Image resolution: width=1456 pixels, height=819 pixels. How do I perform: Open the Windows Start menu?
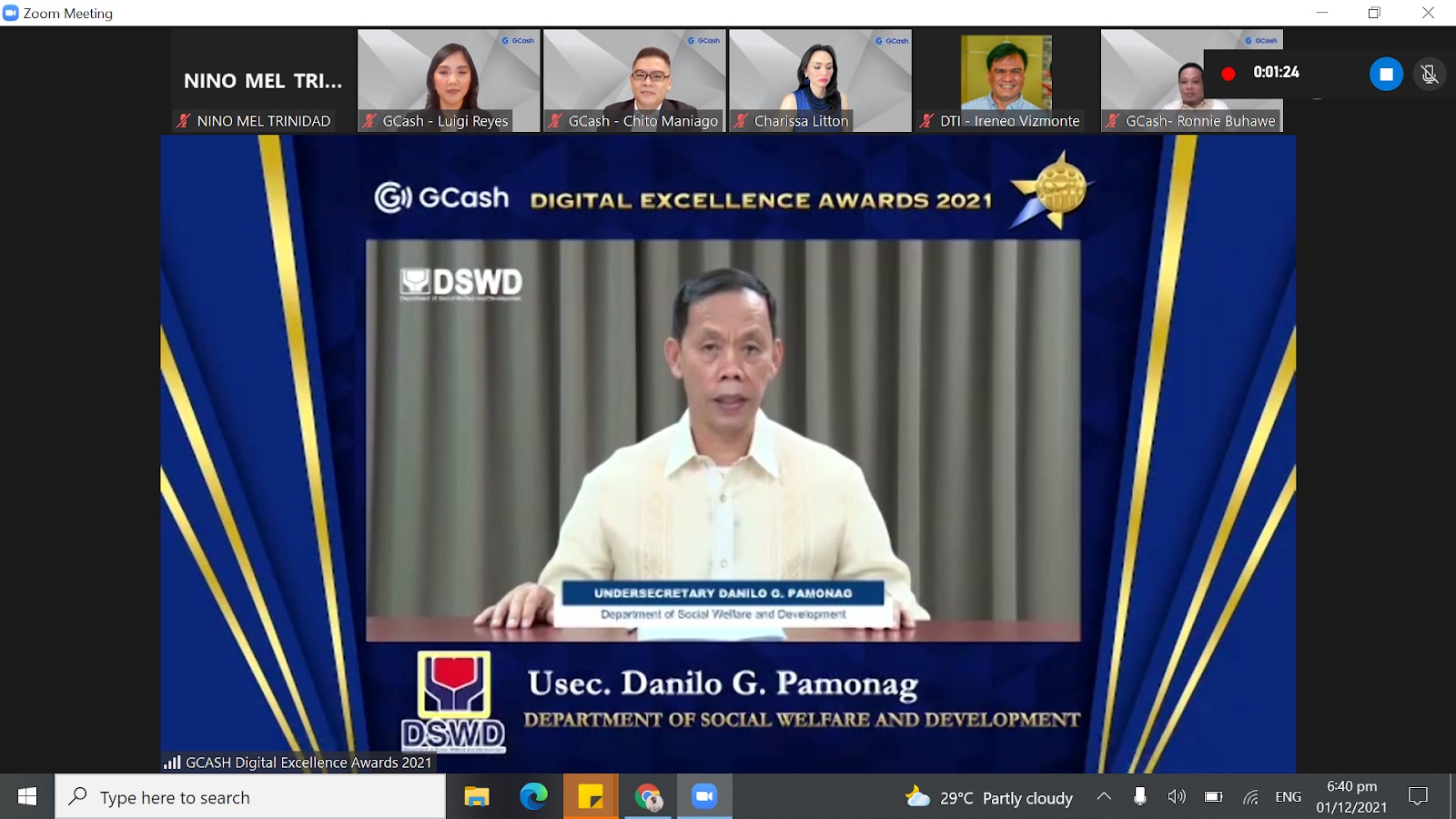pos(27,797)
